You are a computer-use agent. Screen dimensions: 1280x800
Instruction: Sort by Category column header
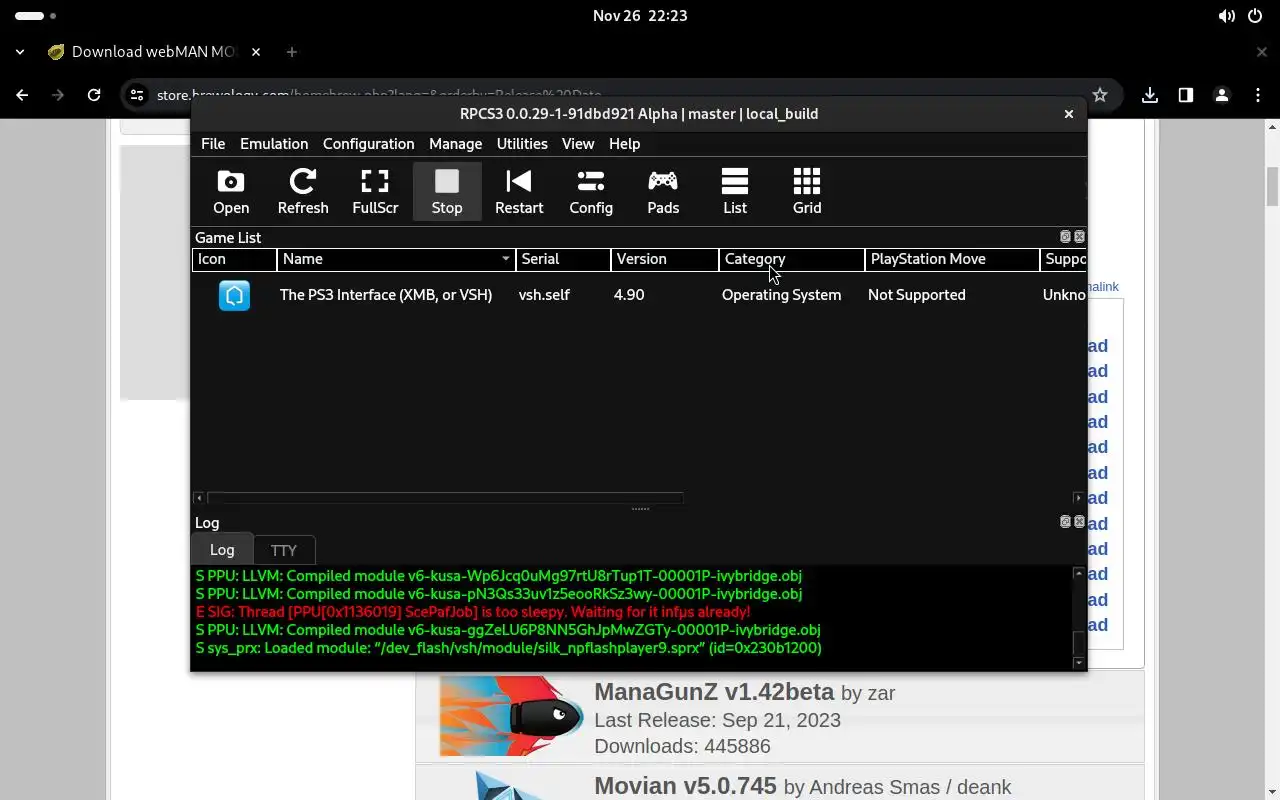point(791,259)
